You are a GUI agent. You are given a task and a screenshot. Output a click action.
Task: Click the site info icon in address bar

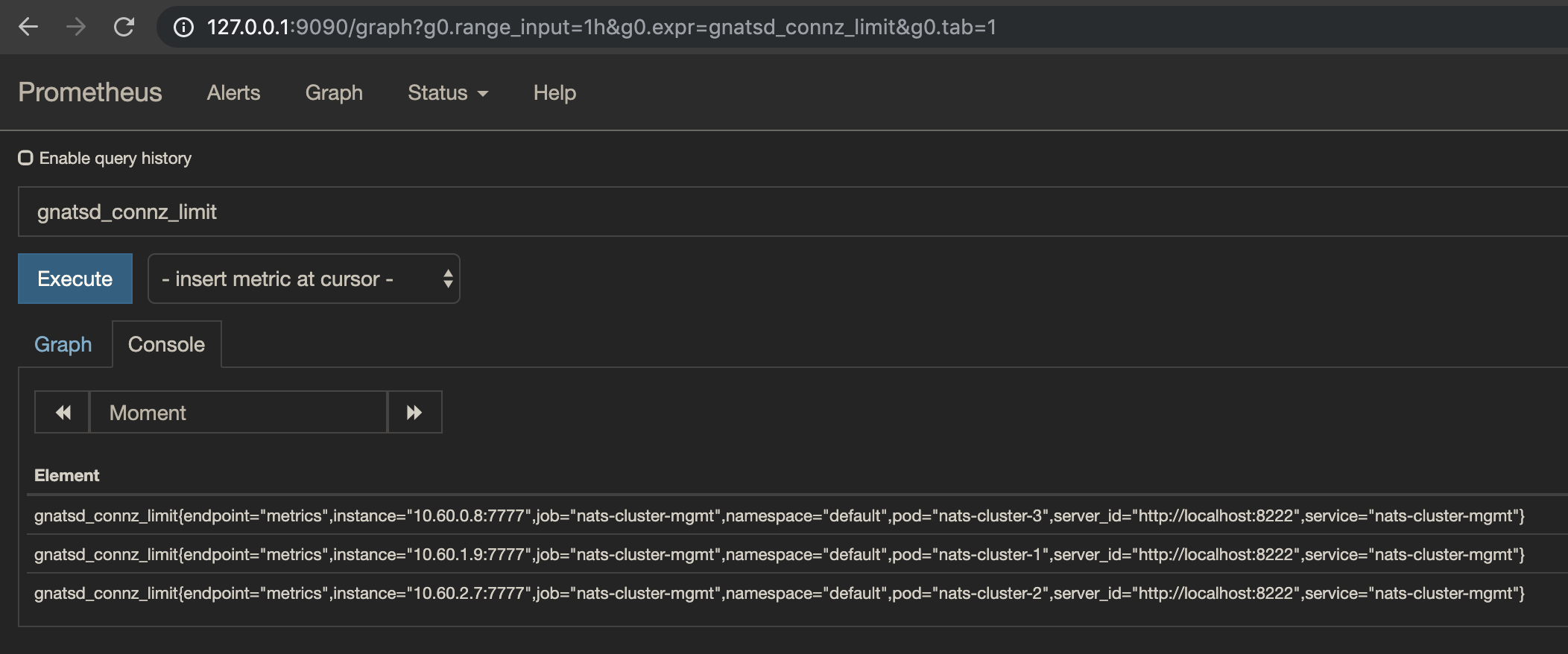(183, 28)
